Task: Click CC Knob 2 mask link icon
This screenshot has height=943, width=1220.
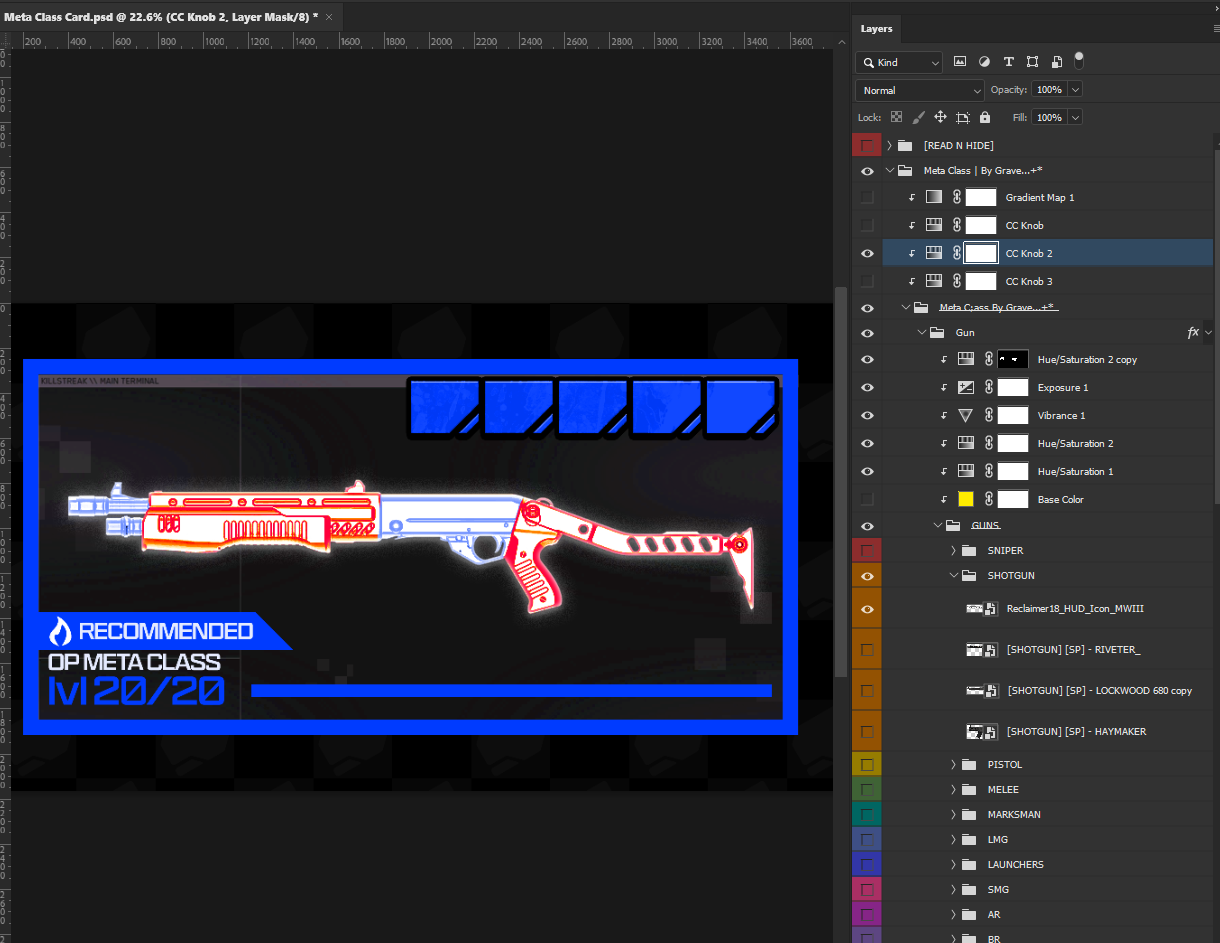Action: 956,253
